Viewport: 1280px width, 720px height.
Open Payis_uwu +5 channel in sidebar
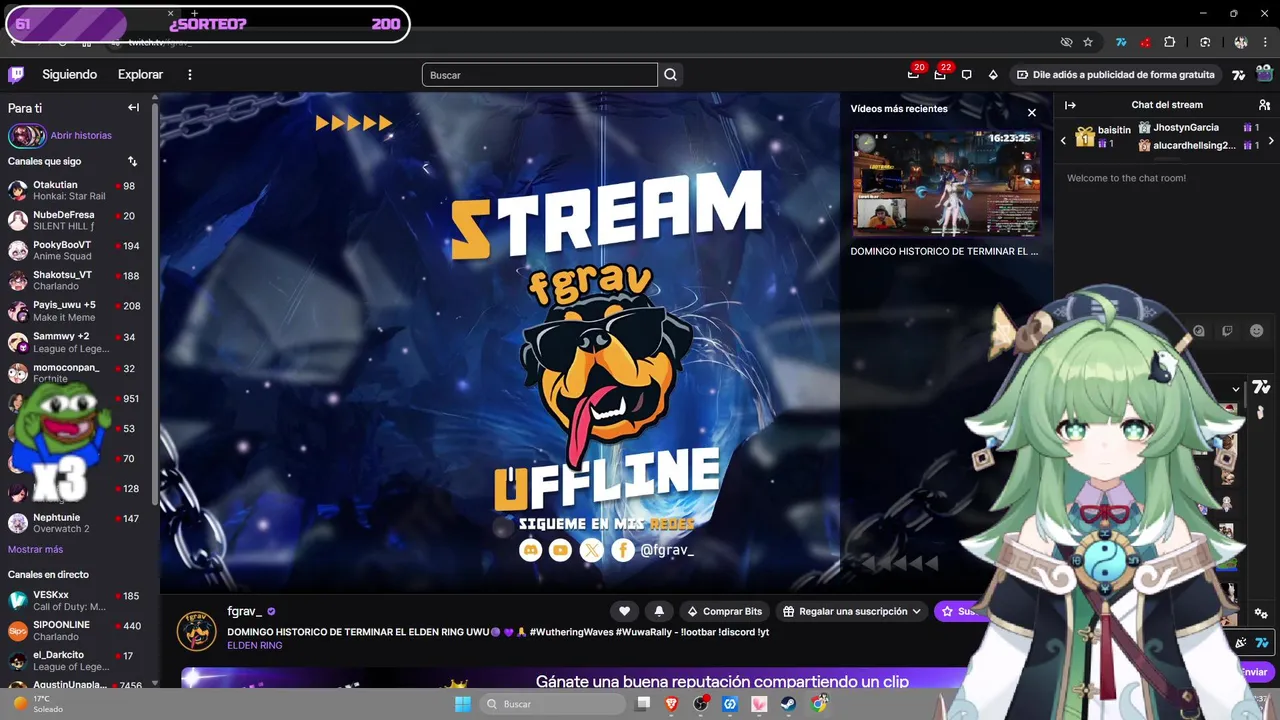coord(78,311)
